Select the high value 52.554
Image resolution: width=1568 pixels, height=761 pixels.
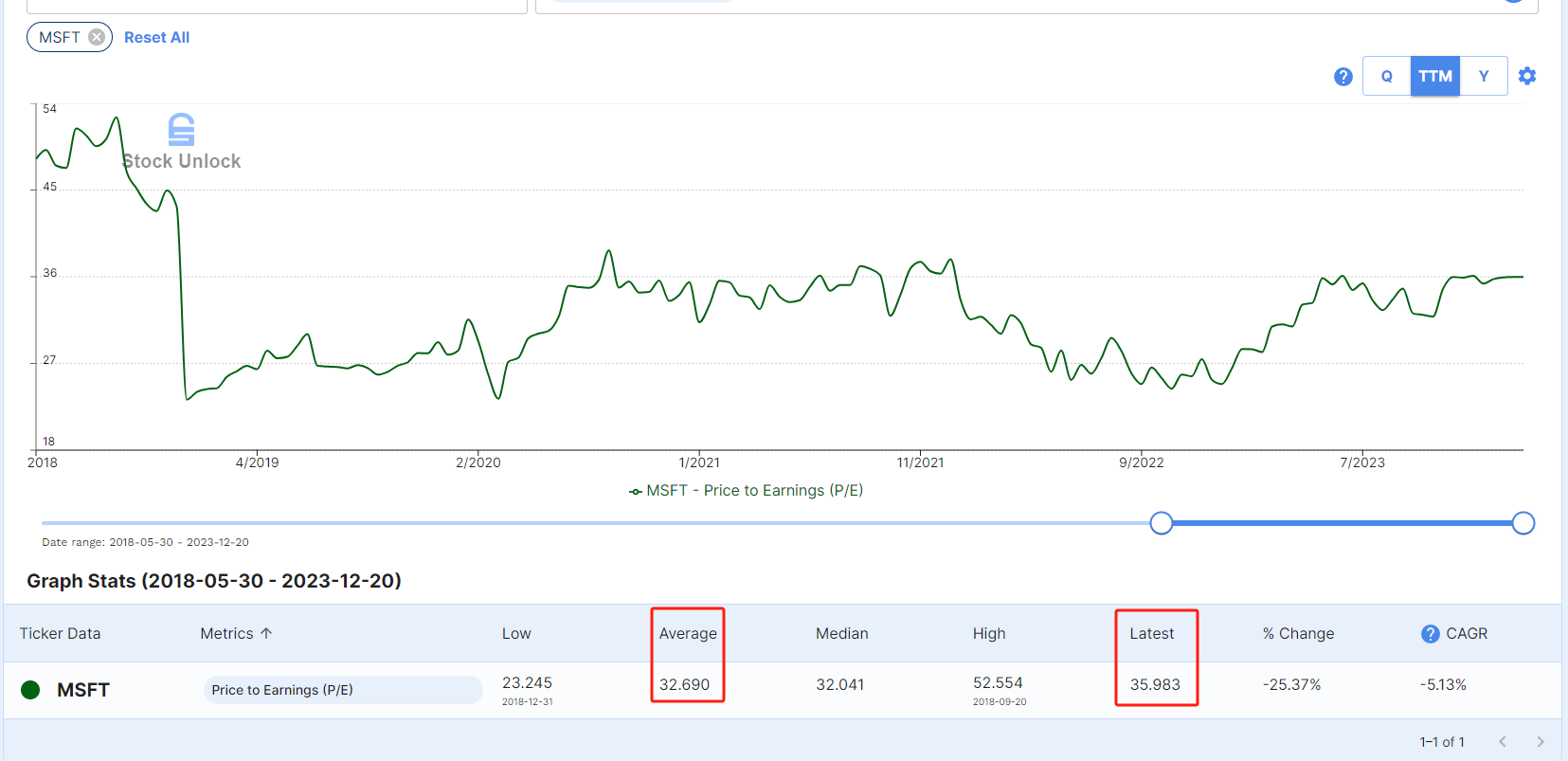pos(998,682)
